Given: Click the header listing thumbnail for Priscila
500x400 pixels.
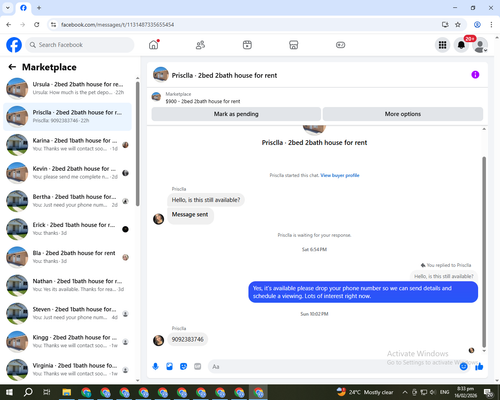Looking at the screenshot, I should pos(161,75).
